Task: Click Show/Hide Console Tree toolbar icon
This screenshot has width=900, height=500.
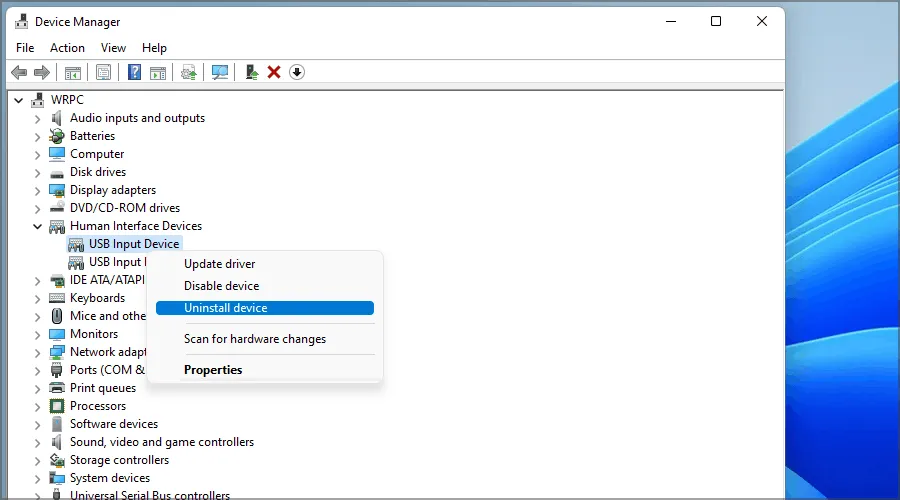Action: point(72,72)
